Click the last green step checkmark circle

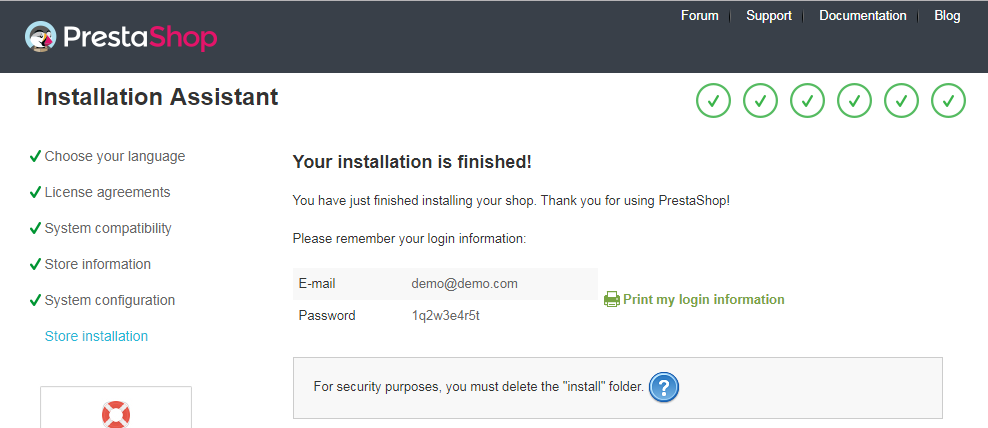click(948, 100)
